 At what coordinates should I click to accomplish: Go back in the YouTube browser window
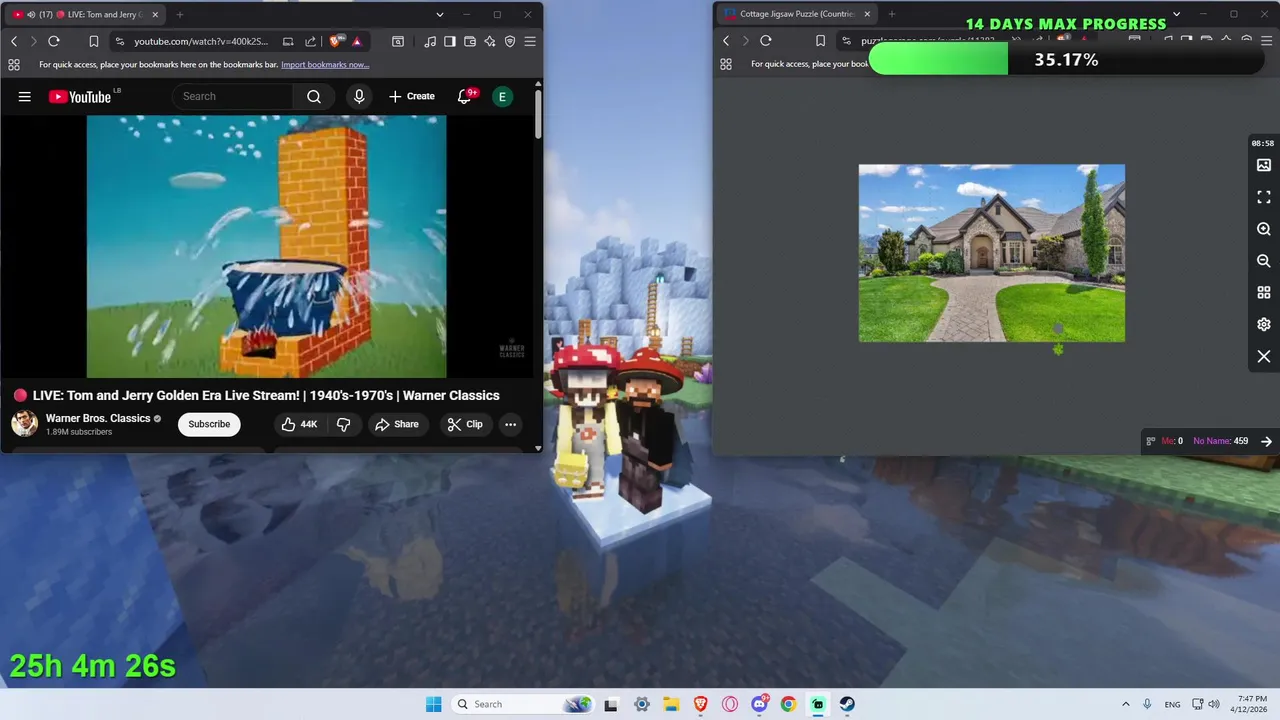[14, 41]
